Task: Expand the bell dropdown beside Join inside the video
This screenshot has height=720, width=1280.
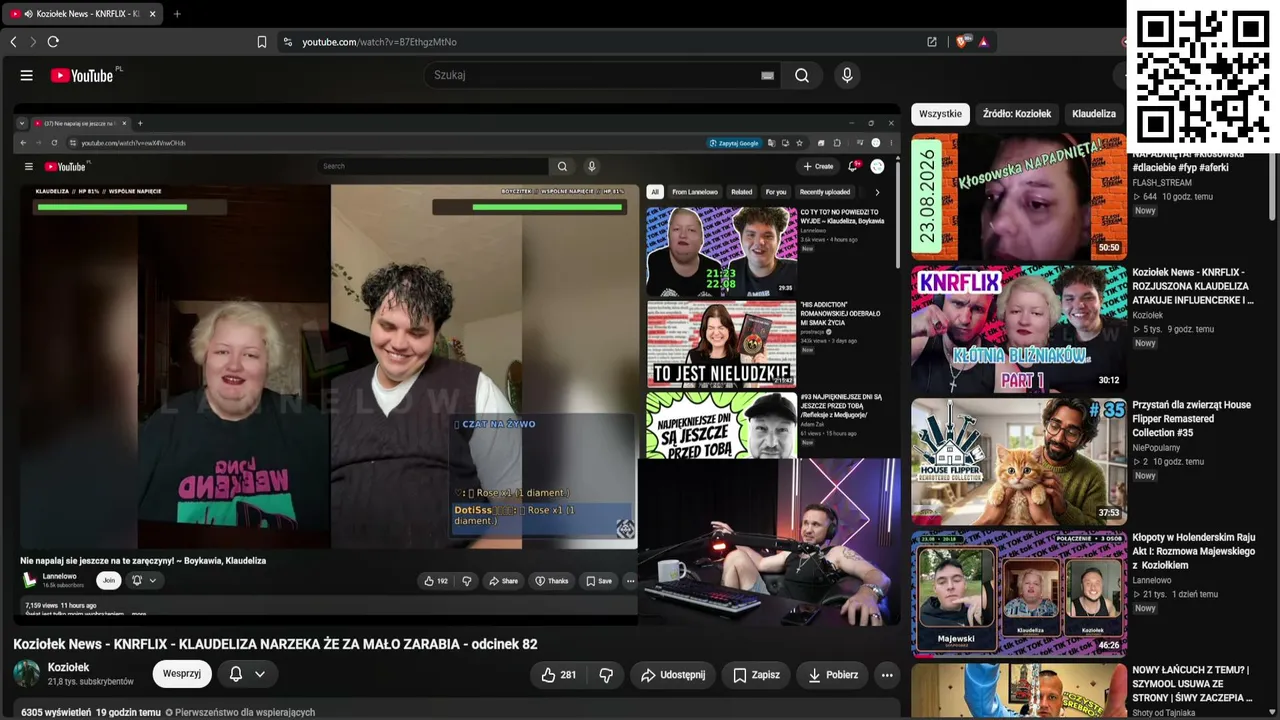Action: (x=152, y=581)
